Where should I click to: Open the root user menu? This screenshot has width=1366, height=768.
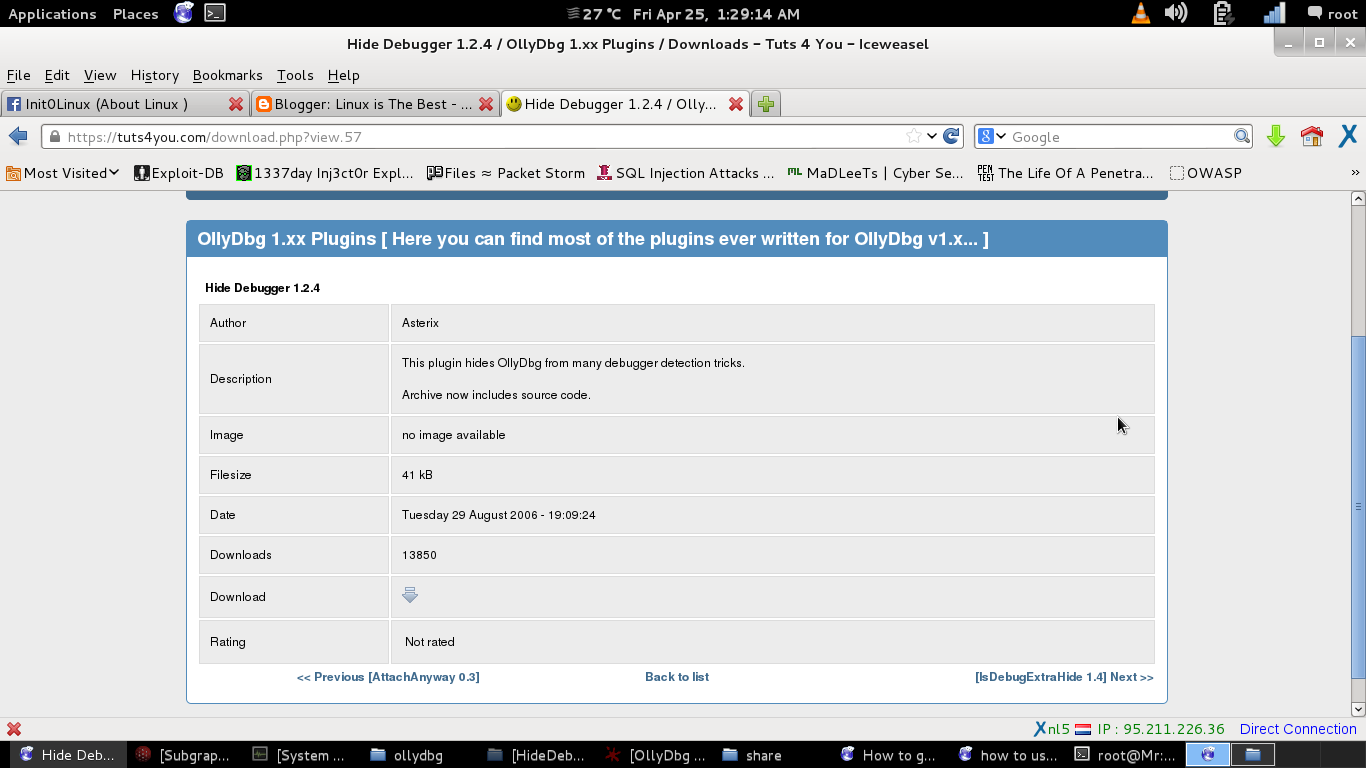pos(1332,14)
